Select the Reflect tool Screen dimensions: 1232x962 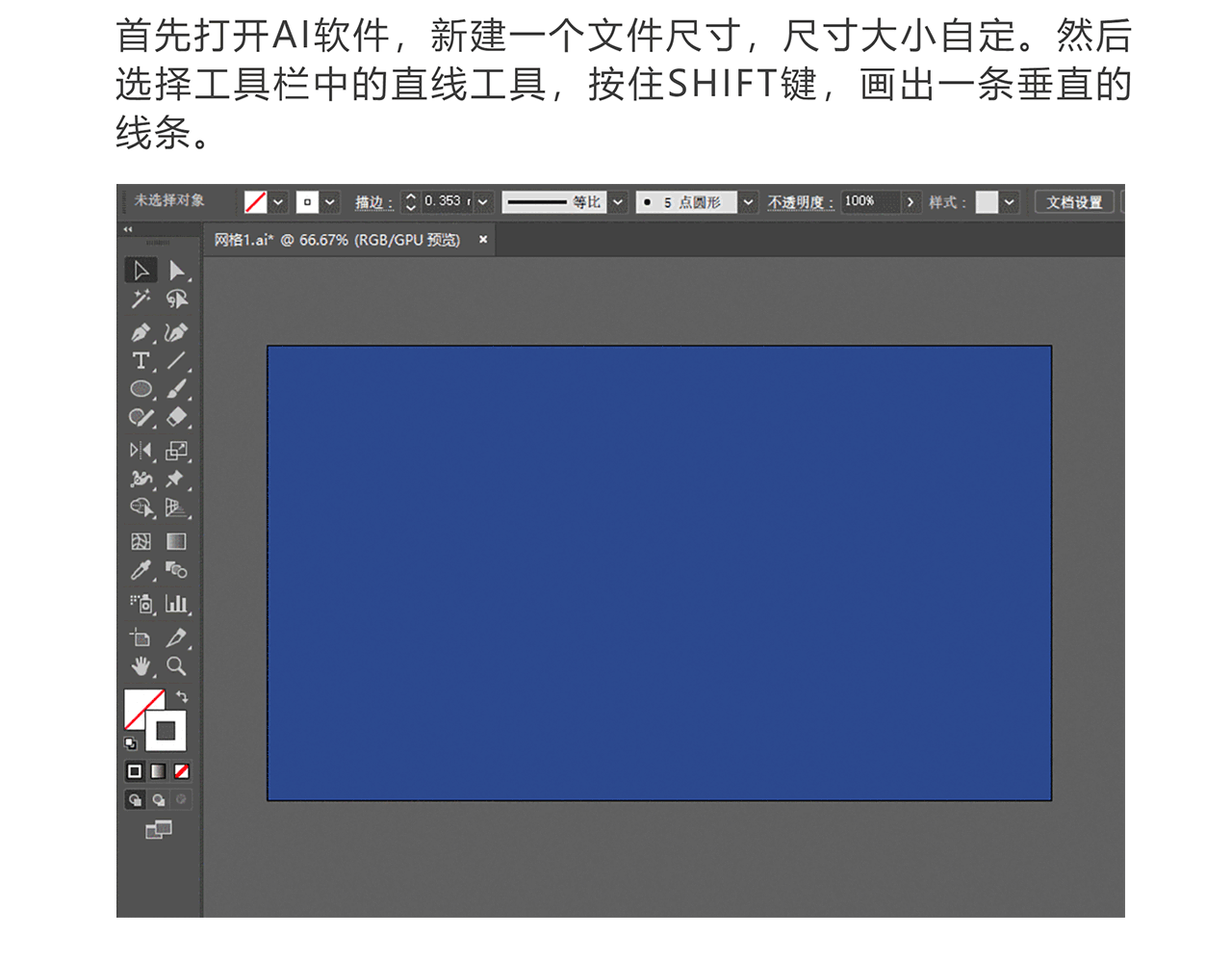point(141,451)
